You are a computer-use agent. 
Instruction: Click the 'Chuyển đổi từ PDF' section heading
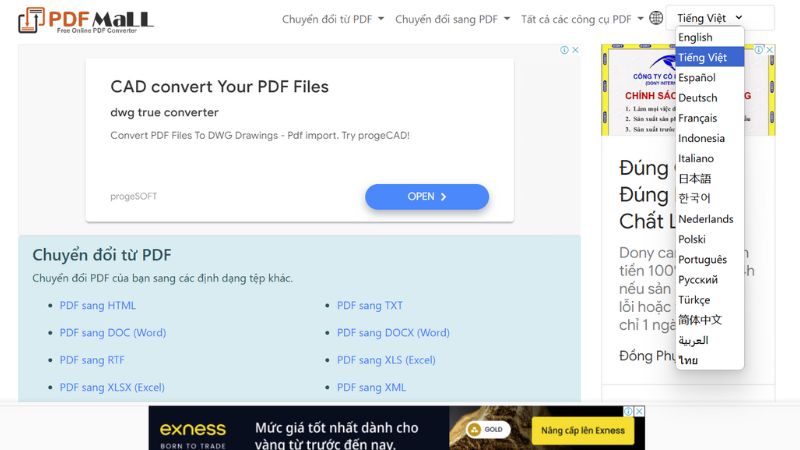(102, 255)
